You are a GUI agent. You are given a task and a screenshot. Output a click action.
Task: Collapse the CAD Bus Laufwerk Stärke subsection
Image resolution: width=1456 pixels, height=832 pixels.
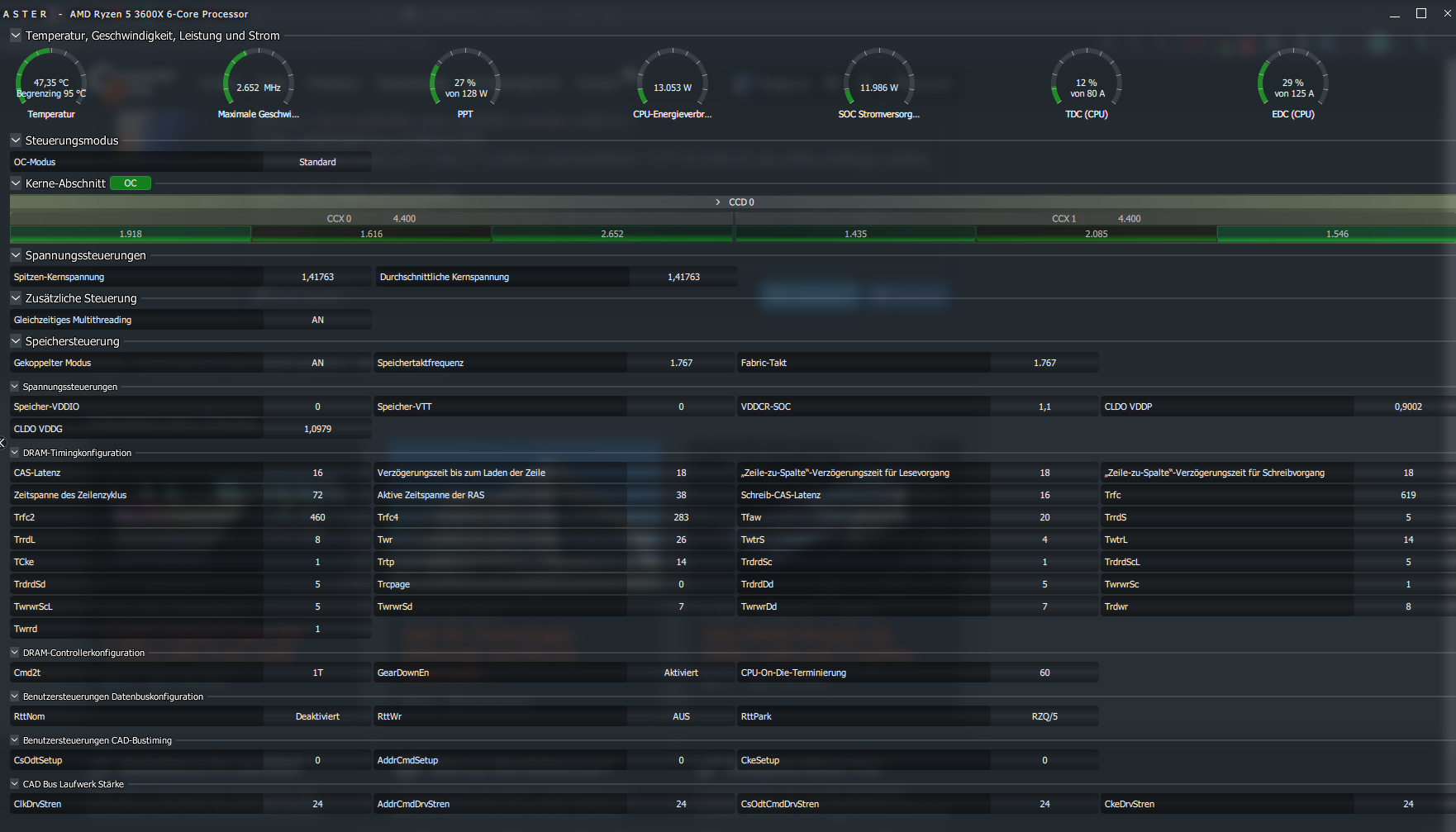click(x=15, y=784)
